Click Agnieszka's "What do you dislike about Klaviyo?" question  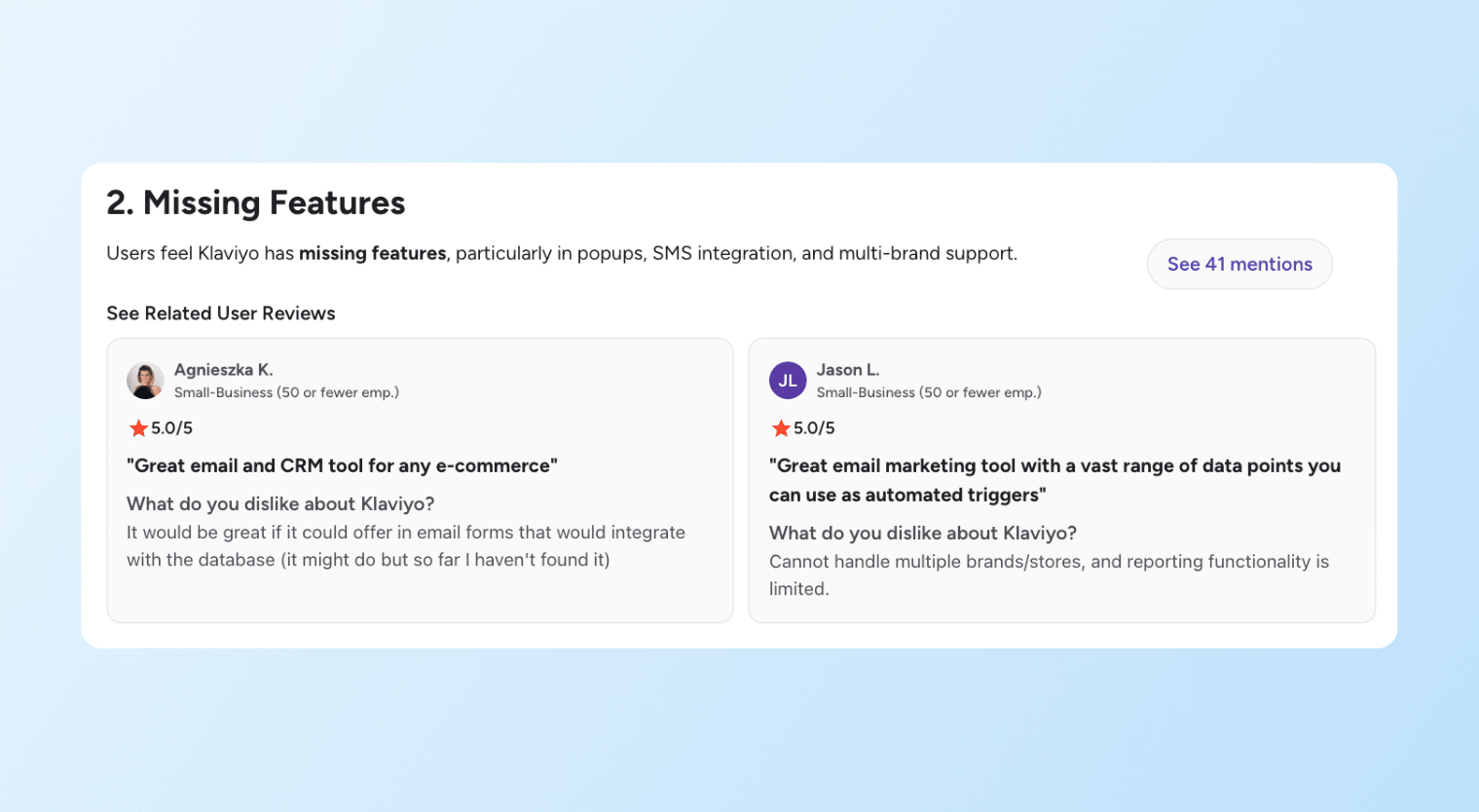(280, 503)
